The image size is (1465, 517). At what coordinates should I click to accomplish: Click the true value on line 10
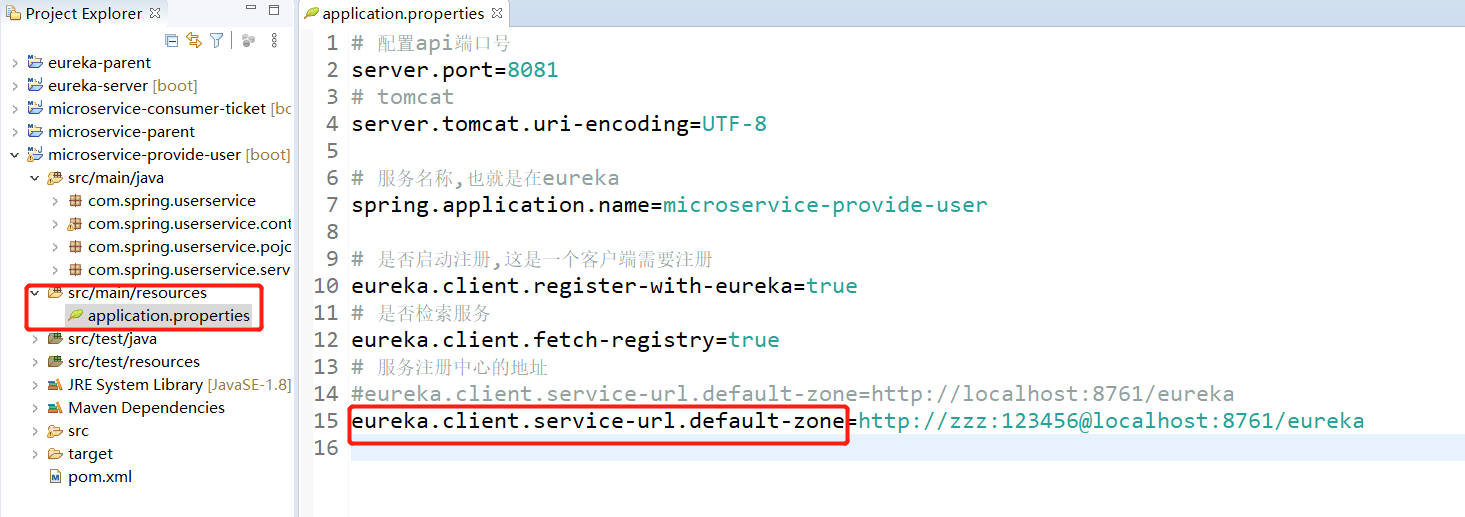[832, 286]
